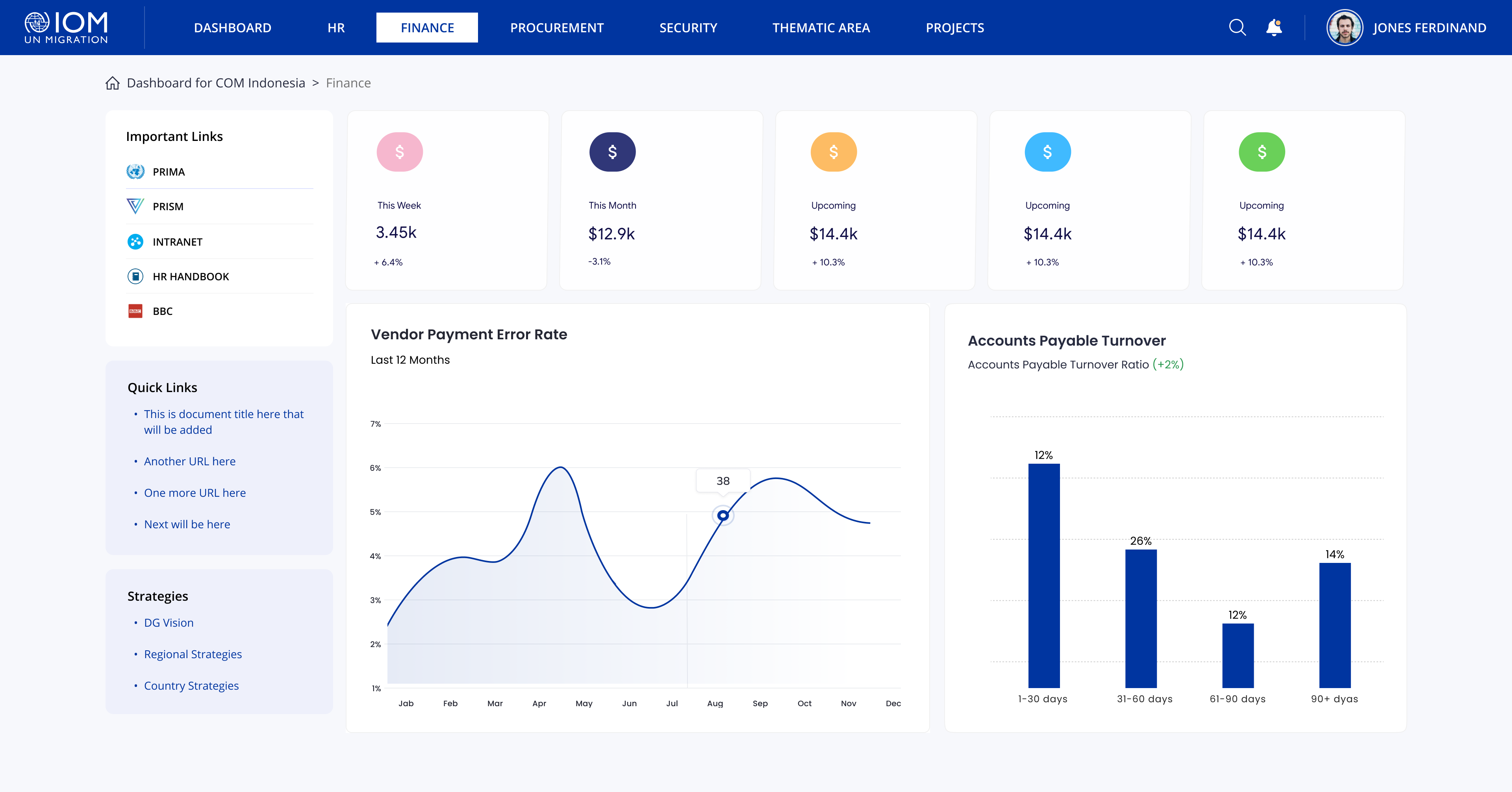1512x792 pixels.
Task: Click the pink dollar This Week icon
Action: (400, 152)
